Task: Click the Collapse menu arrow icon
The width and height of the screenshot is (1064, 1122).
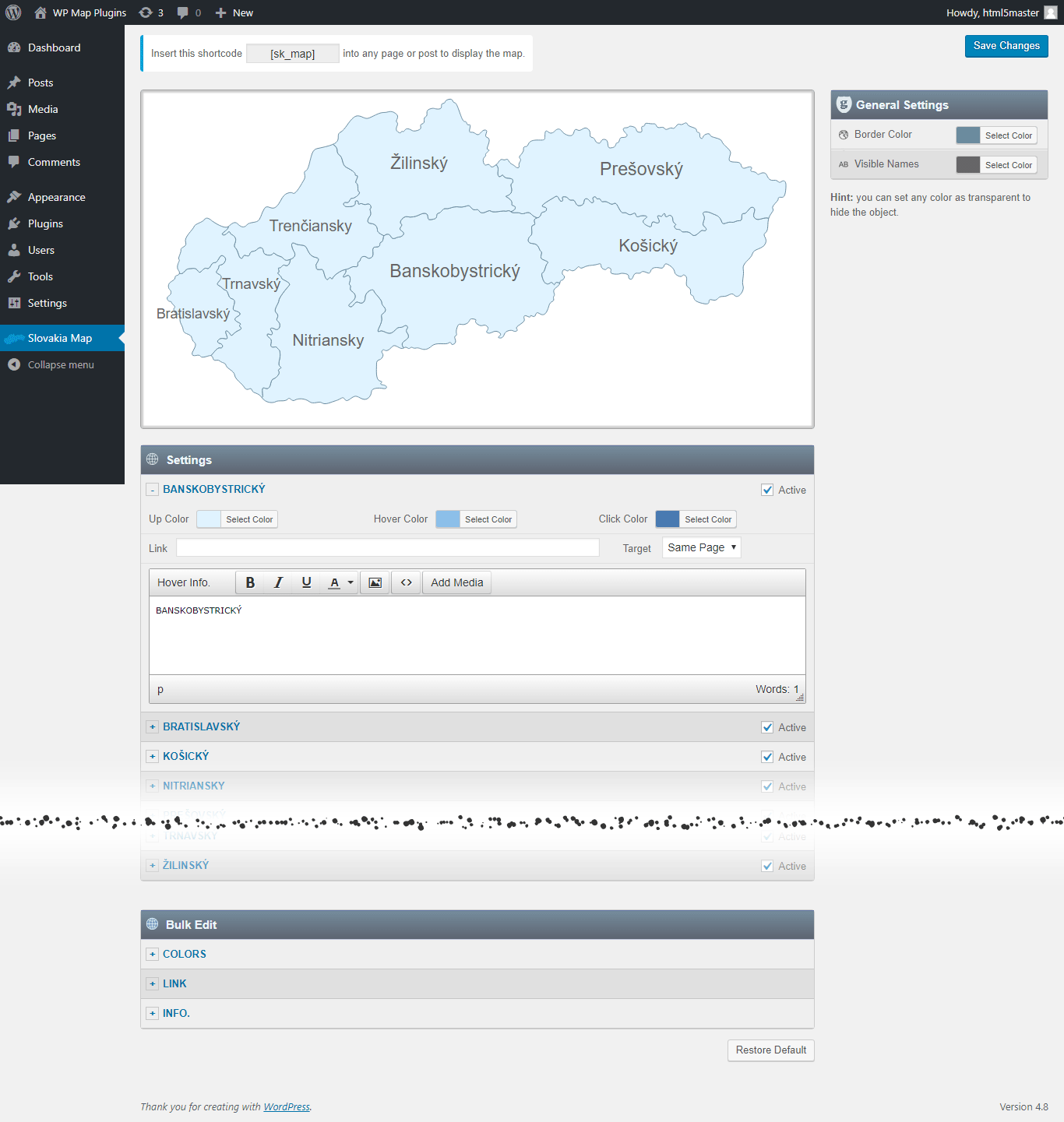Action: (14, 364)
